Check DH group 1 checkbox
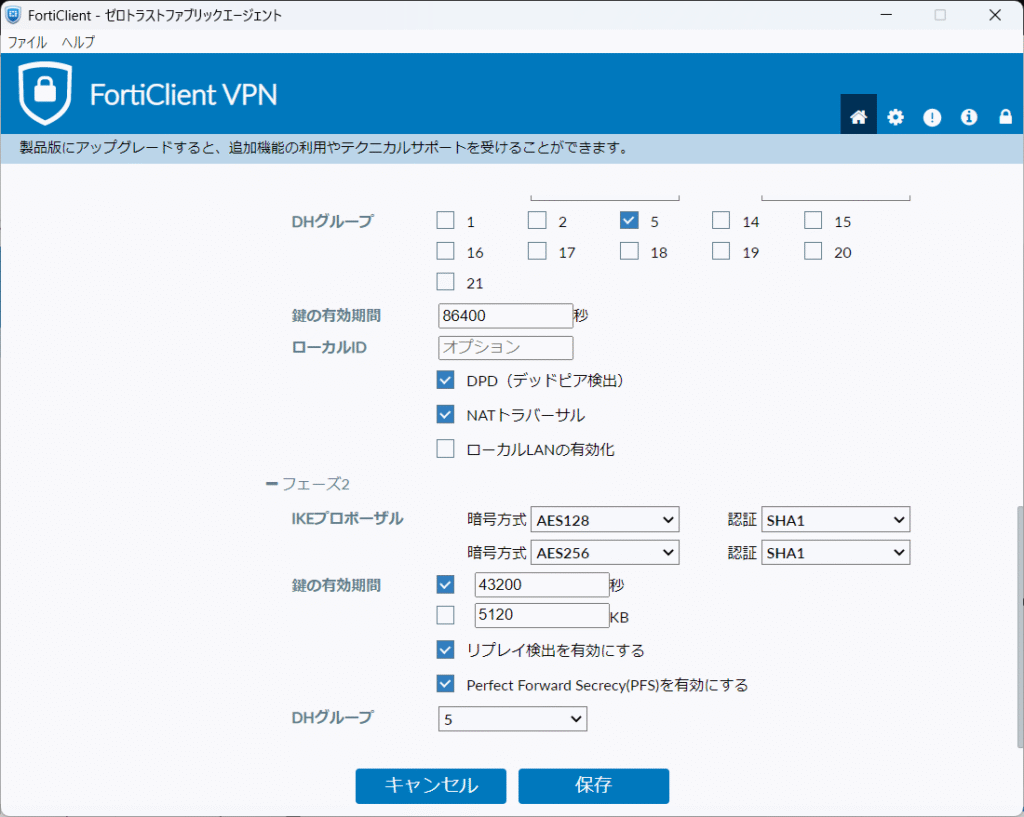The width and height of the screenshot is (1024, 817). 445,220
